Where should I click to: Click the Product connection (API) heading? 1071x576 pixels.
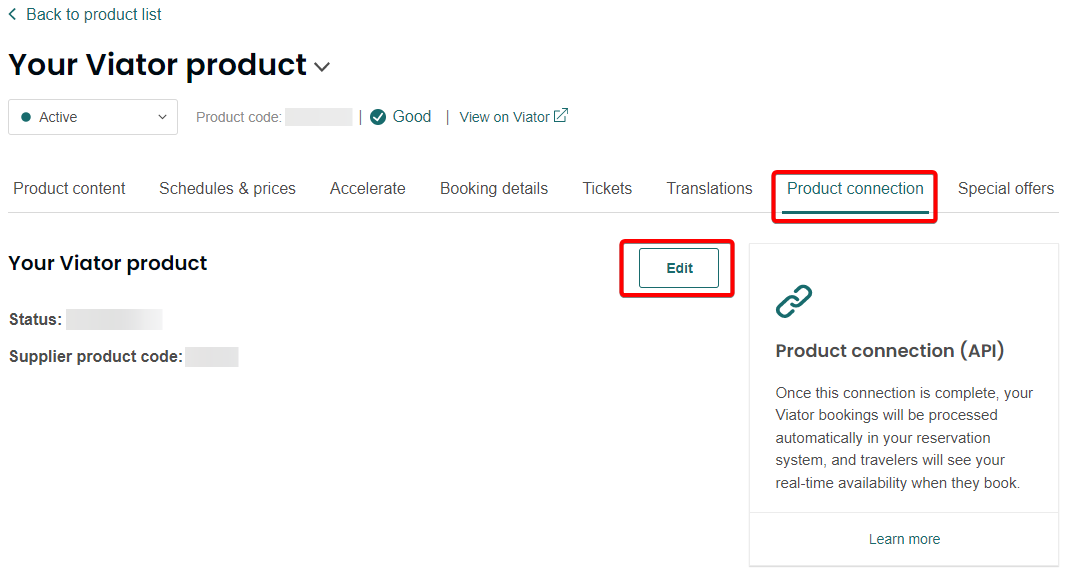point(889,351)
